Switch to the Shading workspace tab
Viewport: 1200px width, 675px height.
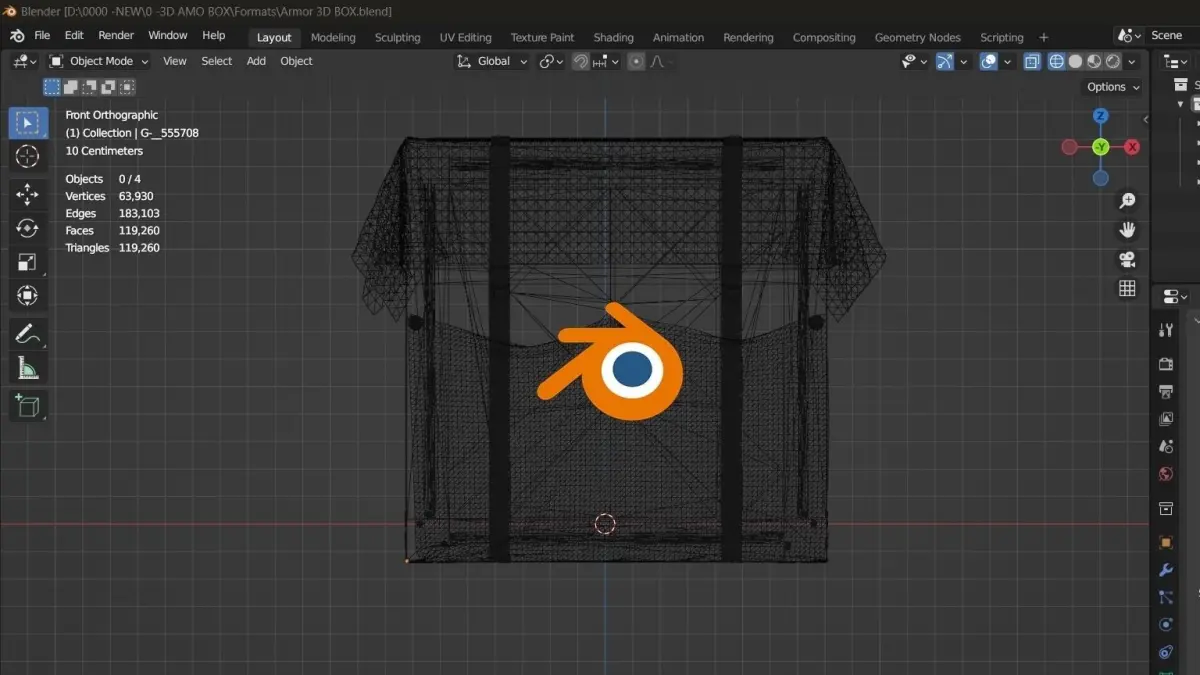tap(613, 37)
